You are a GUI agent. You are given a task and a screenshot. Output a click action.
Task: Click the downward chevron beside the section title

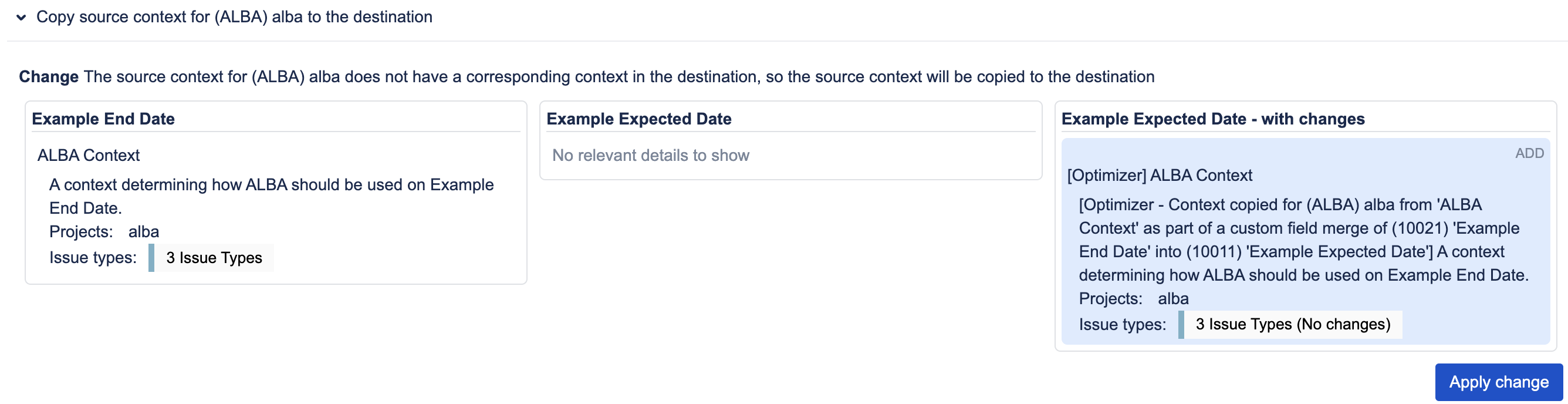click(22, 17)
